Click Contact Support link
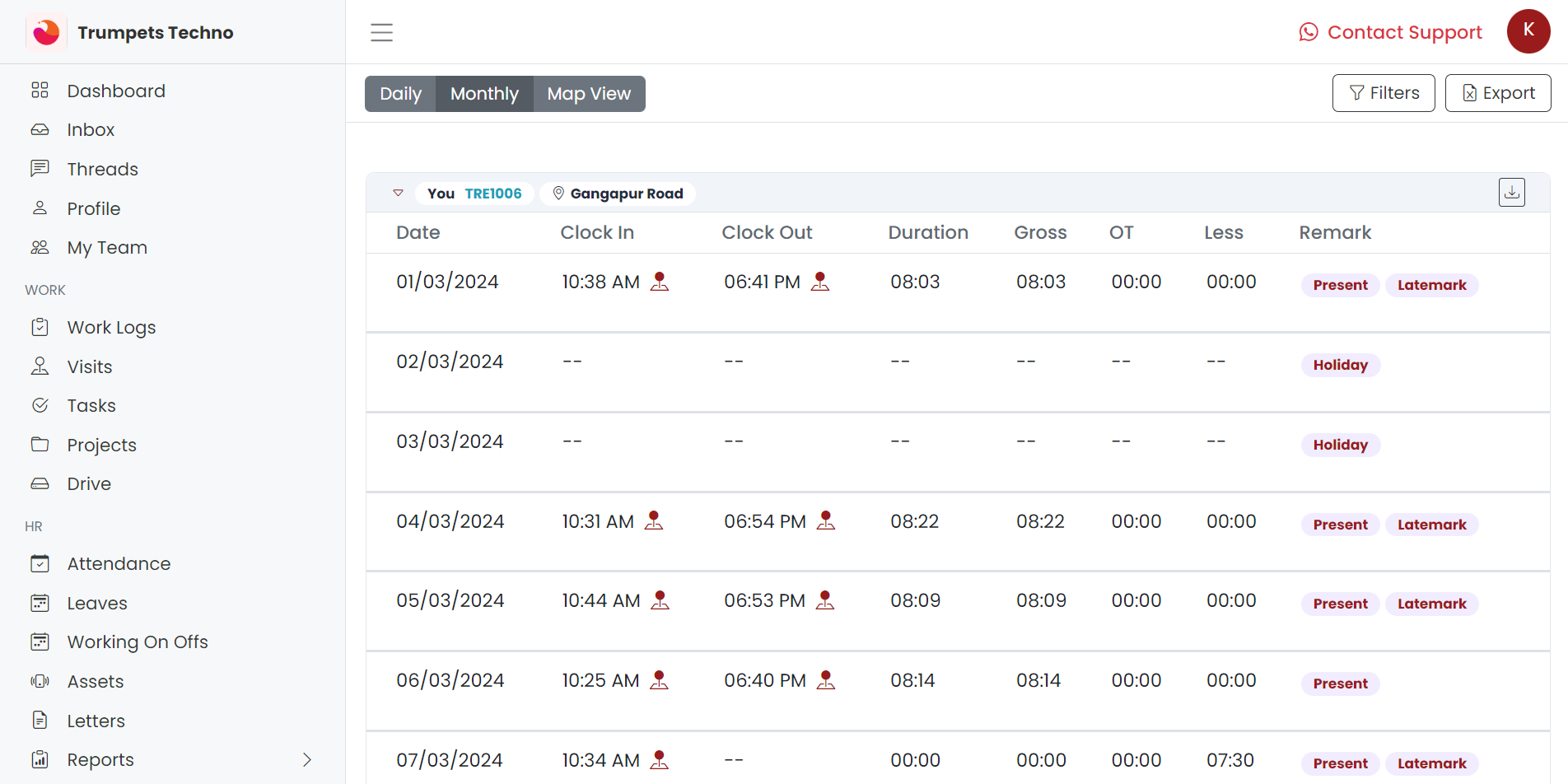This screenshot has width=1568, height=784. click(x=1390, y=32)
